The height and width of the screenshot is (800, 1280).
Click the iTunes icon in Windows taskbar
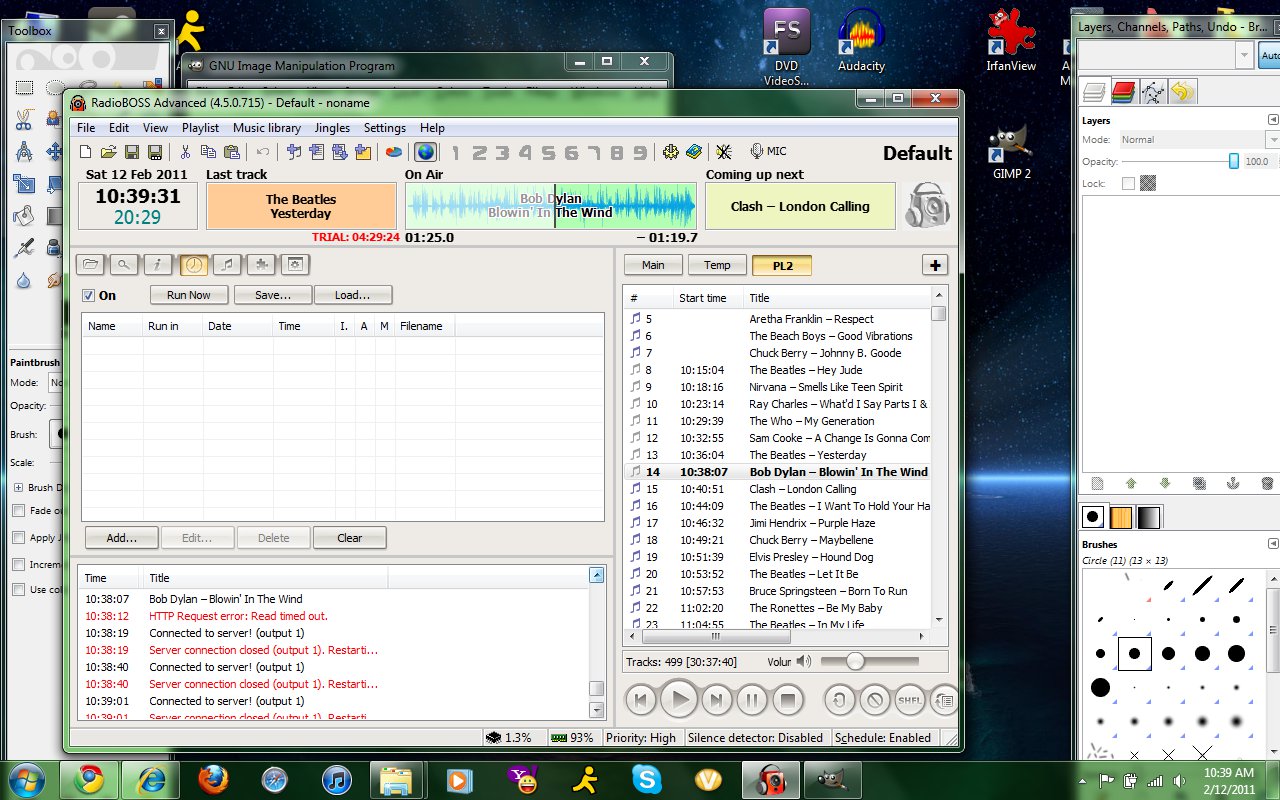(x=337, y=779)
